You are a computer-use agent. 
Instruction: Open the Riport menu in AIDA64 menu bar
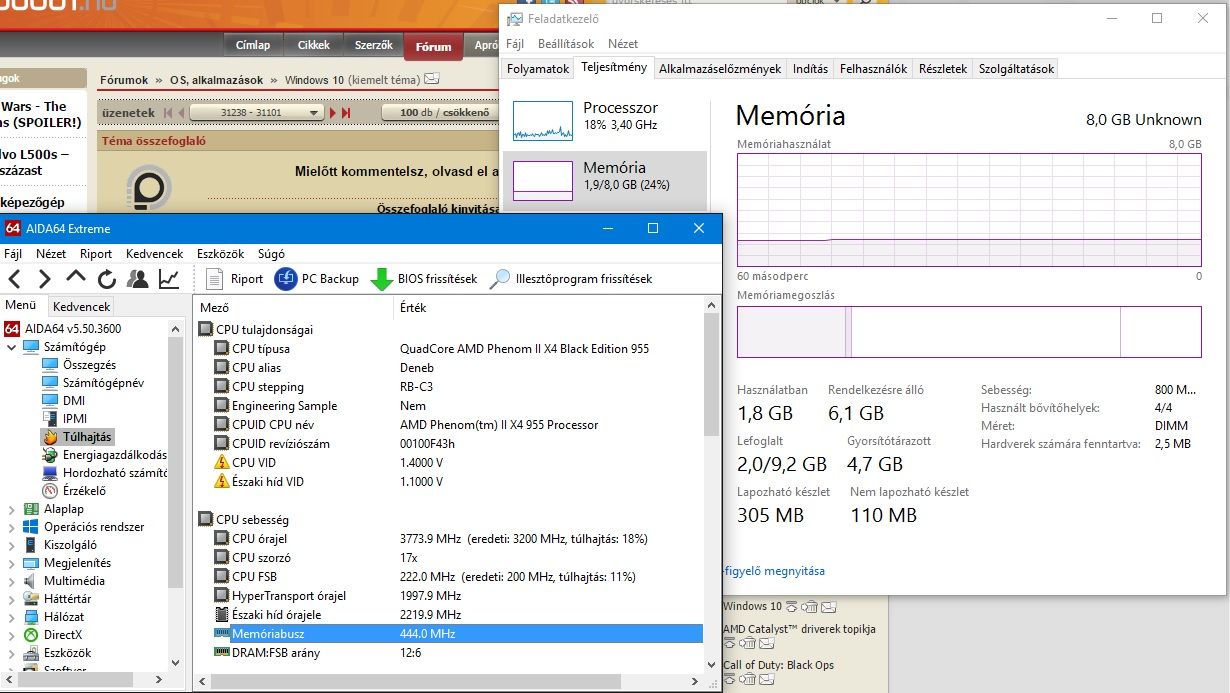point(96,254)
